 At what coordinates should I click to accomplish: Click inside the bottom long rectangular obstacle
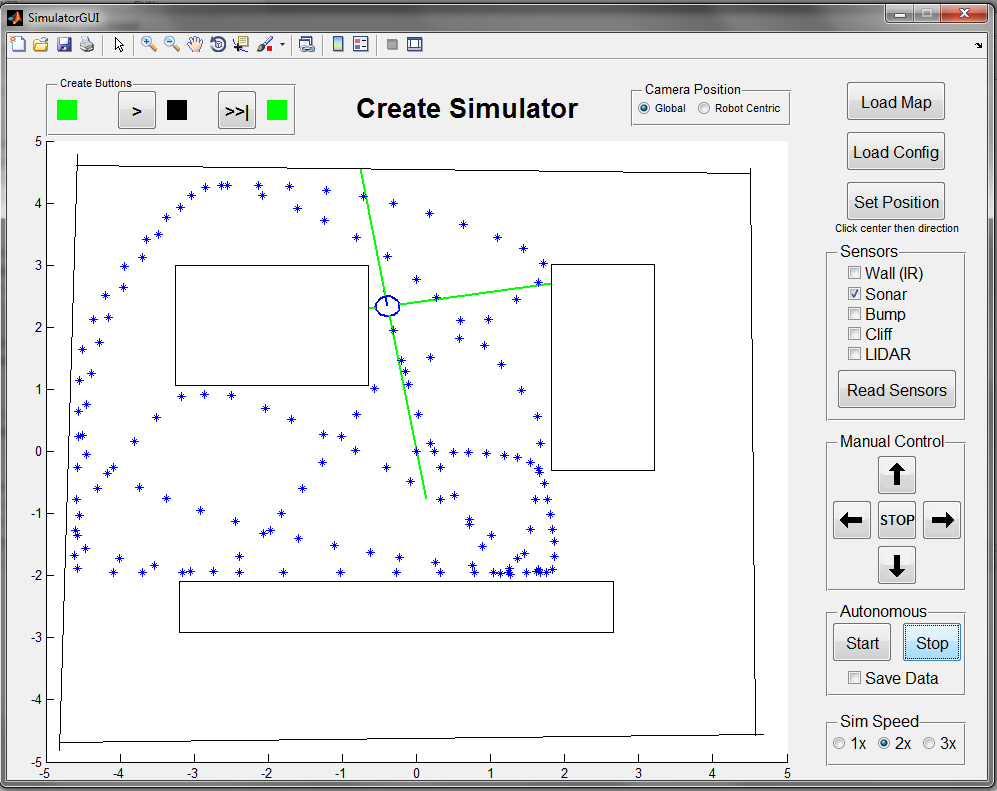pyautogui.click(x=396, y=607)
